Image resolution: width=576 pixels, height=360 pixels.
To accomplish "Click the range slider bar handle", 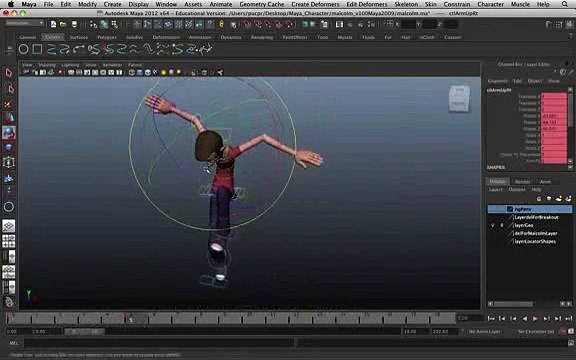I will (x=84, y=331).
